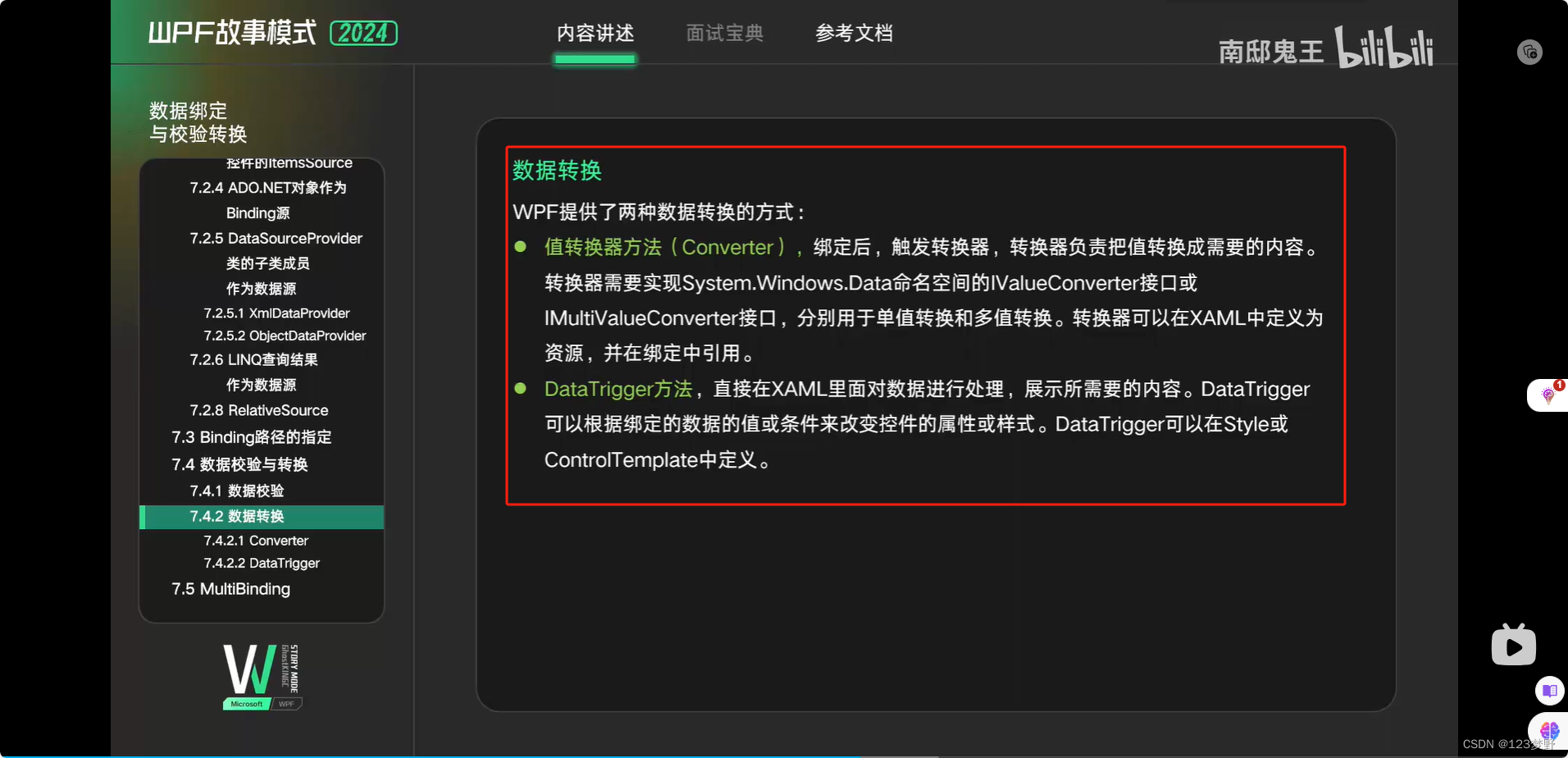The height and width of the screenshot is (758, 1568).
Task: Open 7.4.2.1 Converter subsection
Action: point(256,541)
